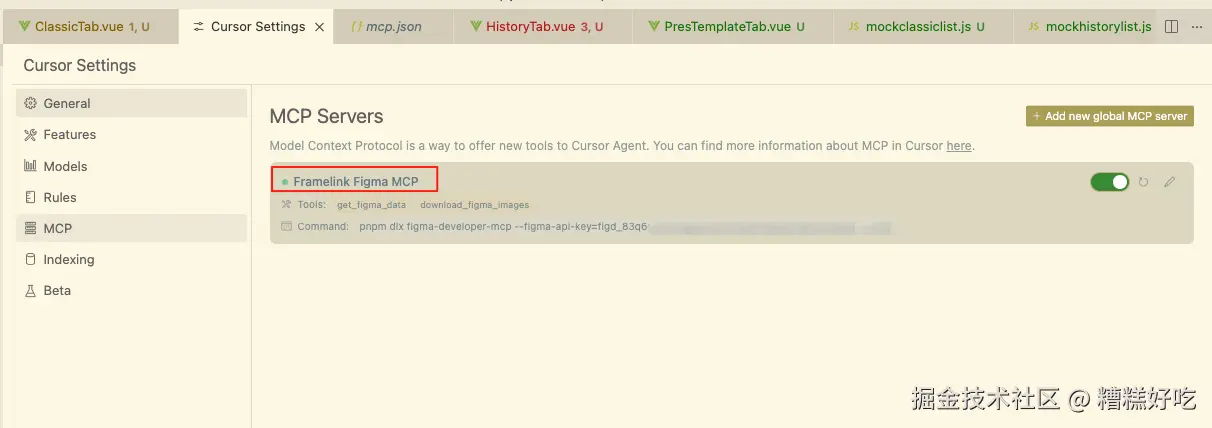Viewport: 1212px width, 428px height.
Task: Click Add new global MCP server
Action: [x=1110, y=116]
